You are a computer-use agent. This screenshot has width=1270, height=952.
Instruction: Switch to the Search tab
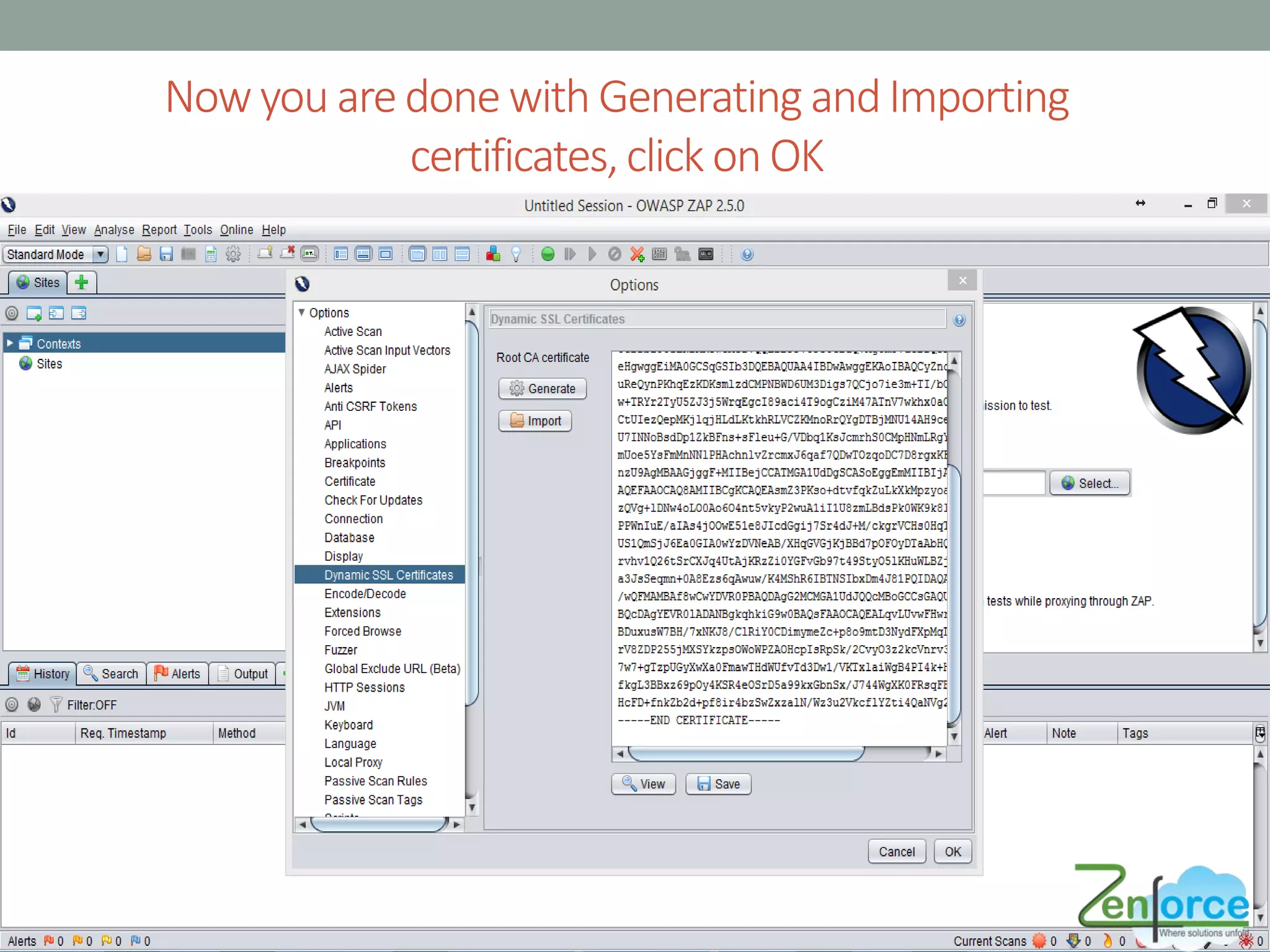[111, 674]
